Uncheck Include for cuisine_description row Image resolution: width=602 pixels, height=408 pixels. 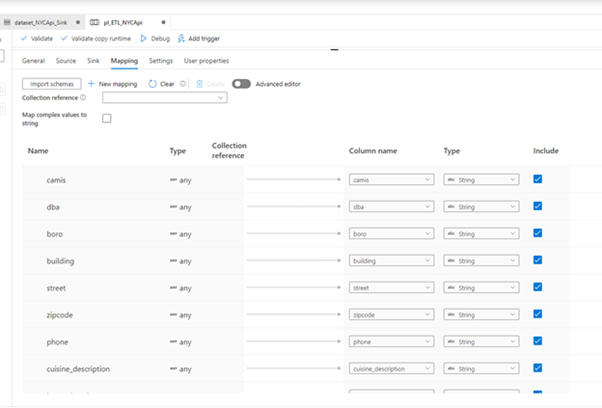pyautogui.click(x=538, y=368)
